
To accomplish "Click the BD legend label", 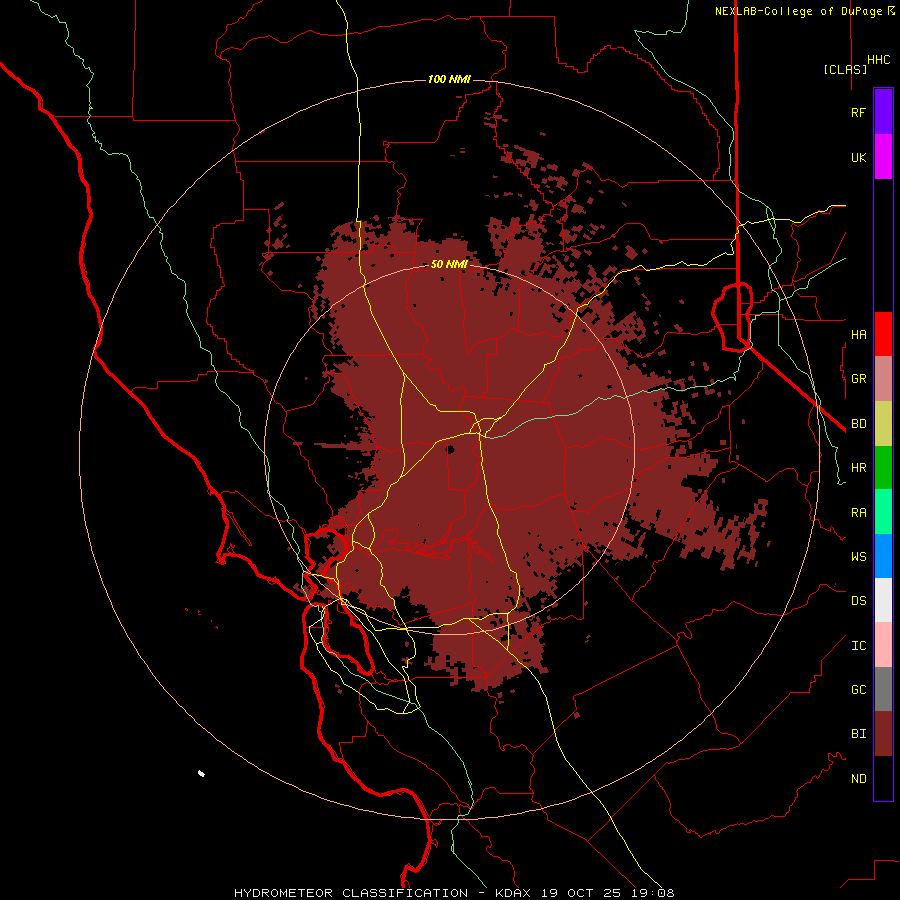I will tap(858, 424).
